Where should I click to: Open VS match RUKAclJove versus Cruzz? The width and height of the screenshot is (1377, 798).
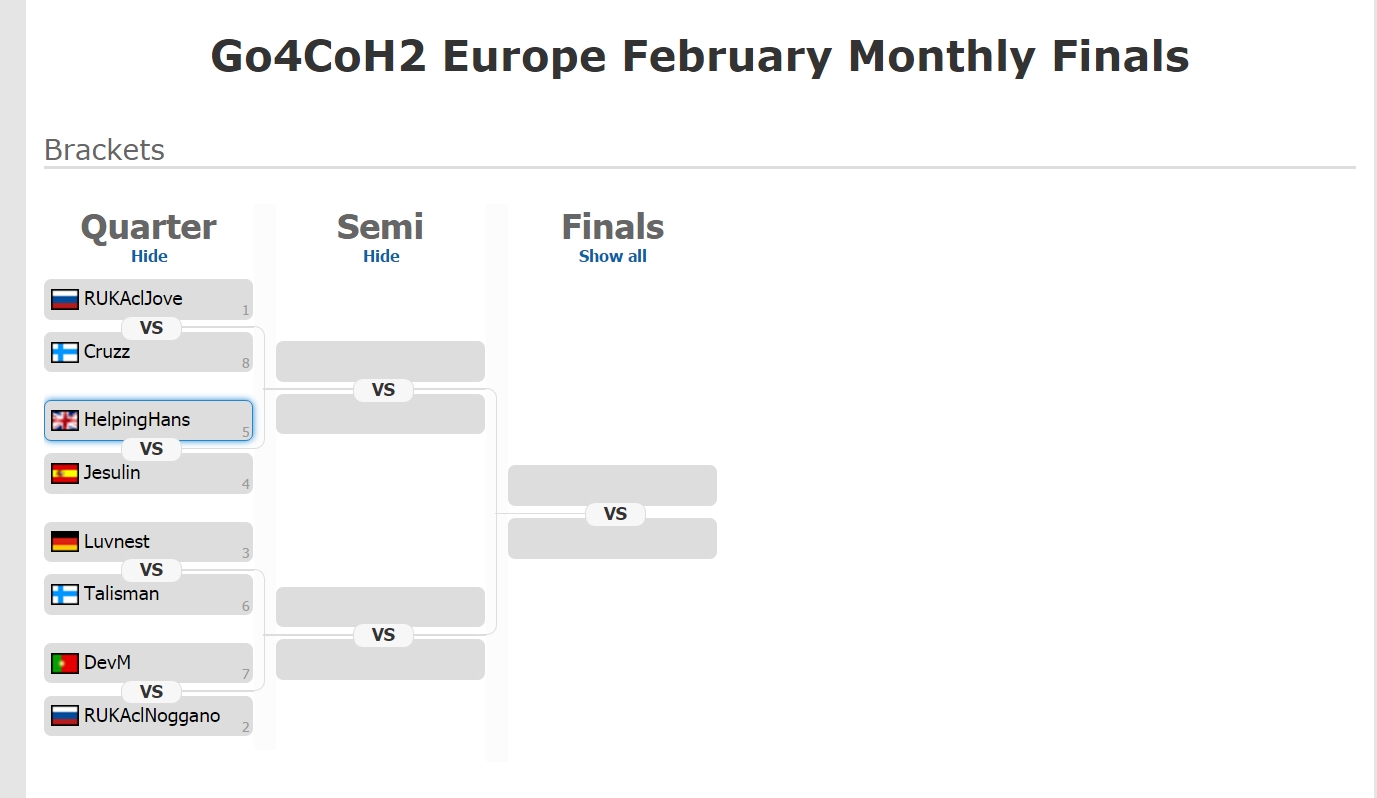[151, 328]
